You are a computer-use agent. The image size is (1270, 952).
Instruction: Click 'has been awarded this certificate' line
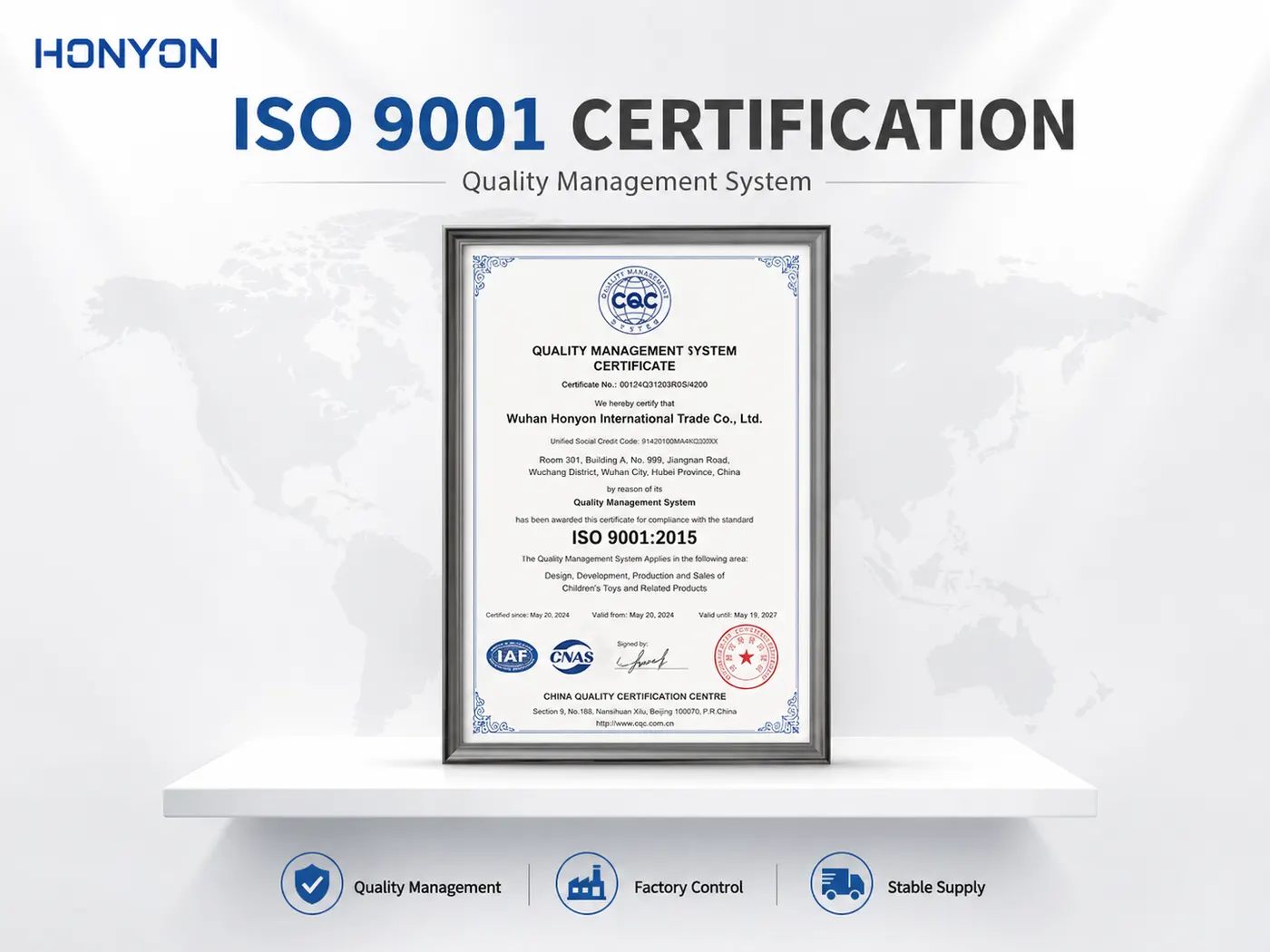coord(634,520)
